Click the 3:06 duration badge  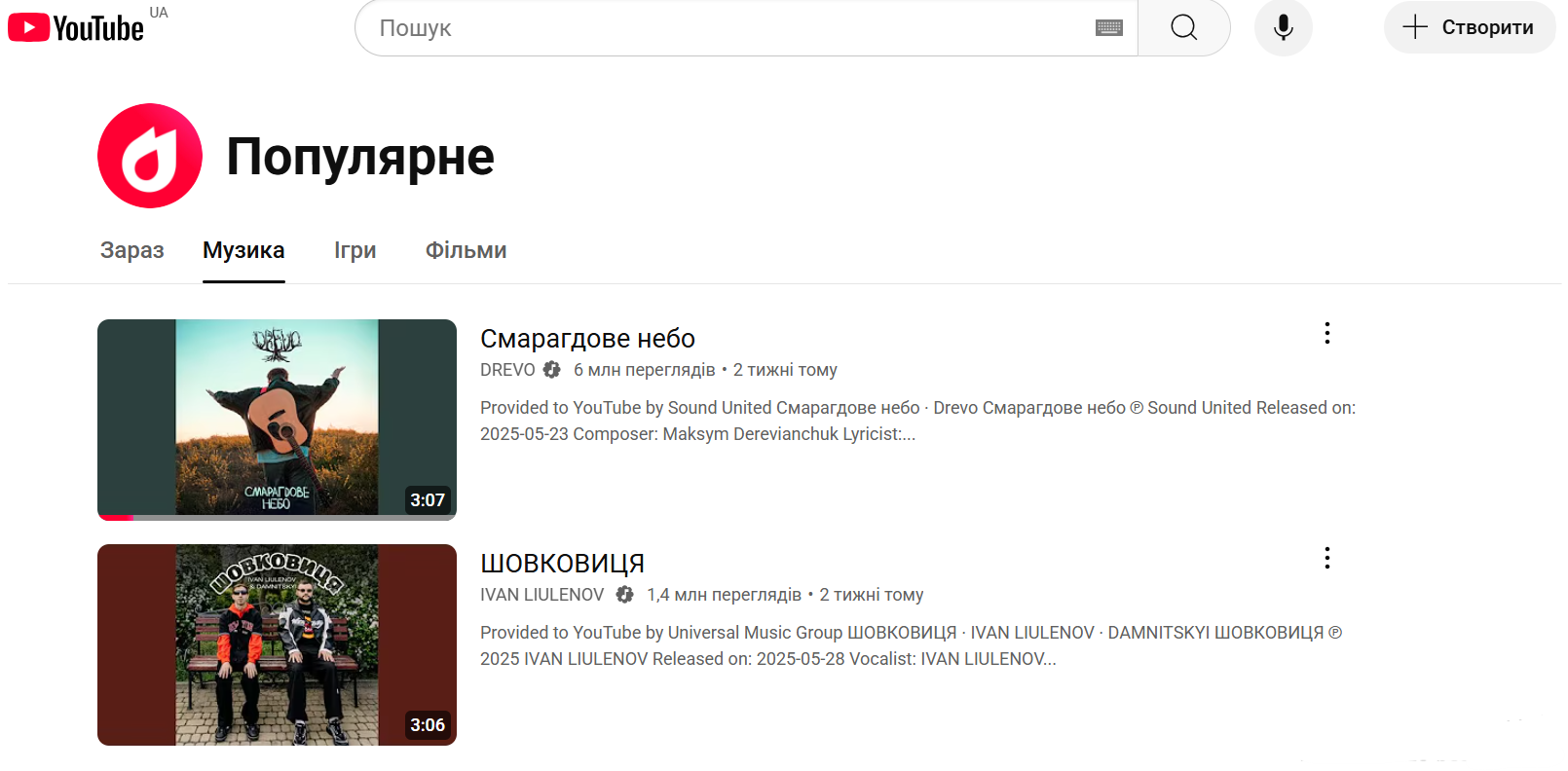point(428,724)
